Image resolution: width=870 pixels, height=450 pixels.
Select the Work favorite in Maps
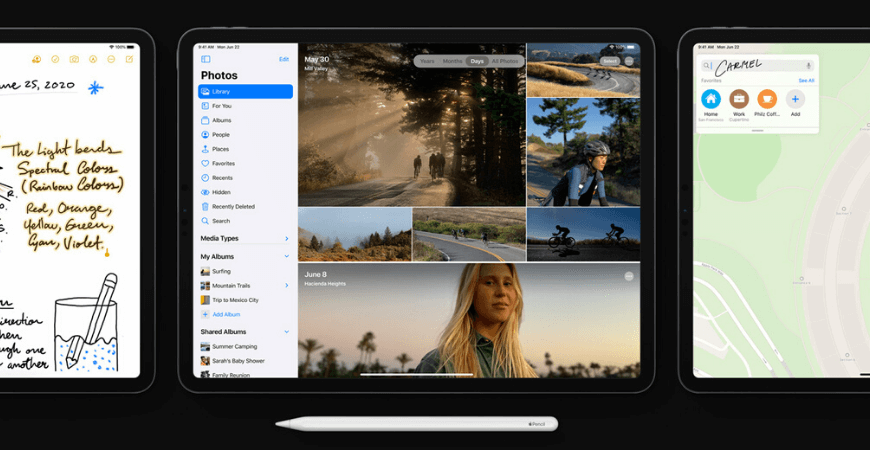click(739, 99)
